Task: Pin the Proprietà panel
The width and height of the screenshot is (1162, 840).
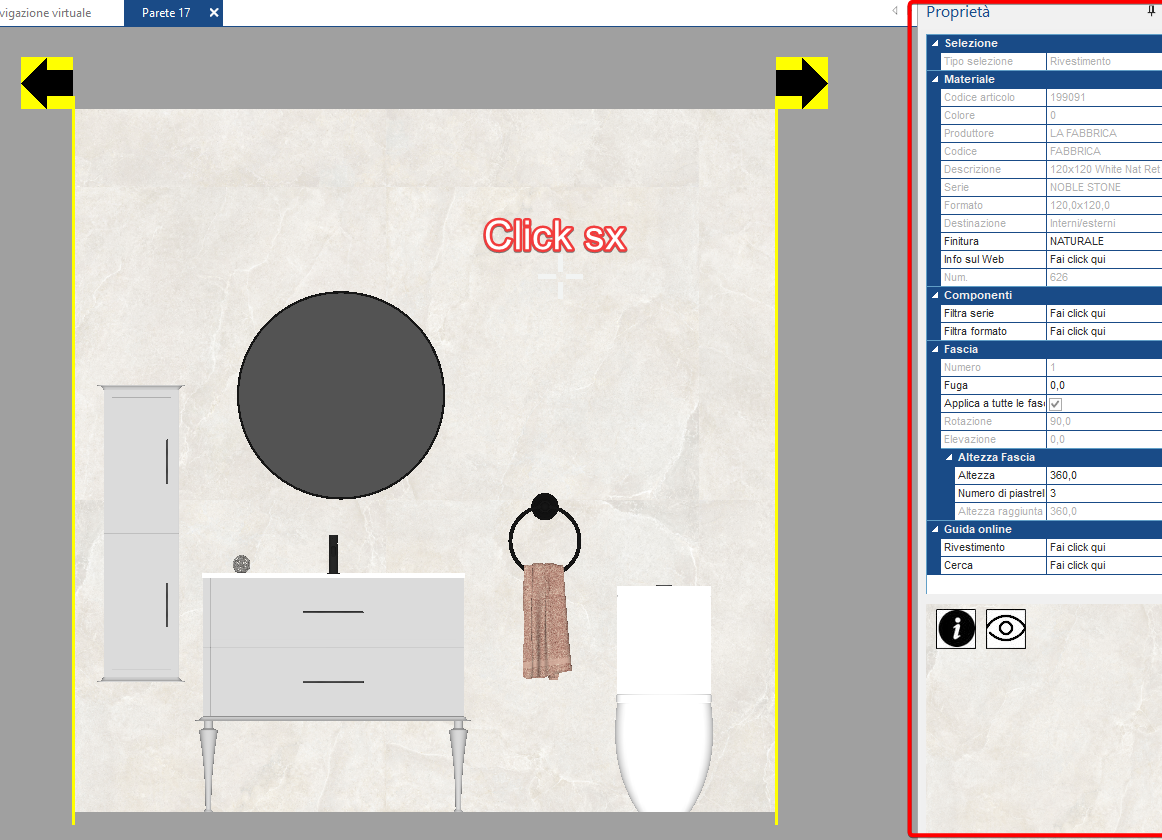Action: tap(1151, 11)
